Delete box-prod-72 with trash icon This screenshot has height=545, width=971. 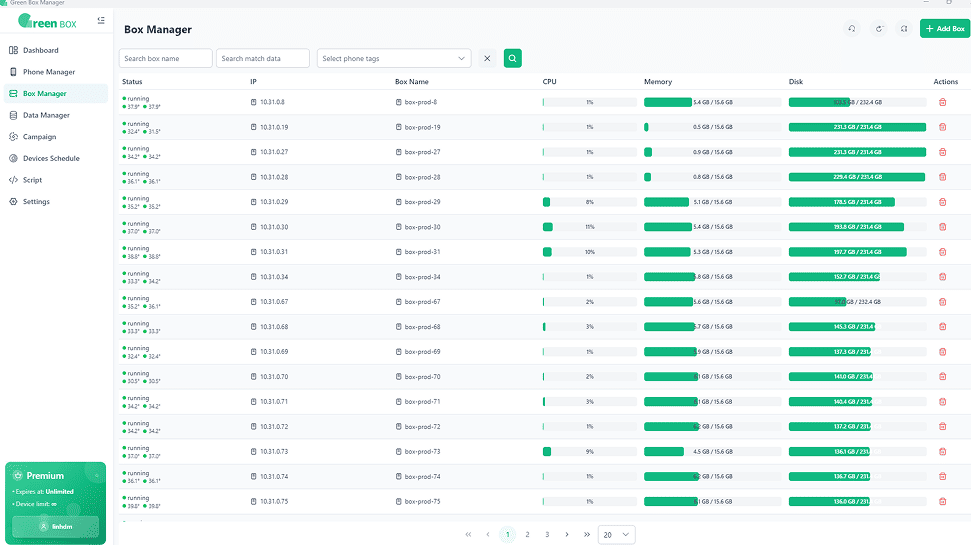[943, 427]
